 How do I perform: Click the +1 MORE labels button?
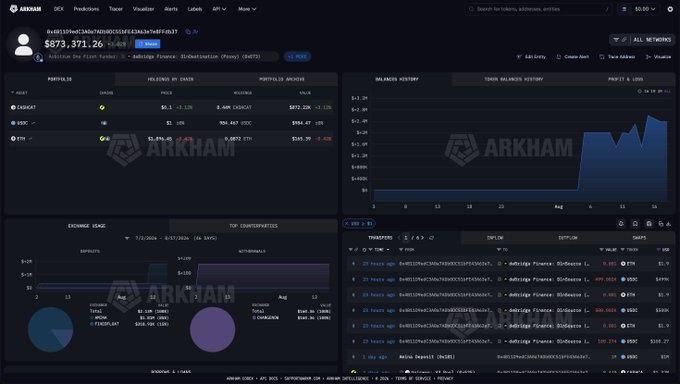297,56
